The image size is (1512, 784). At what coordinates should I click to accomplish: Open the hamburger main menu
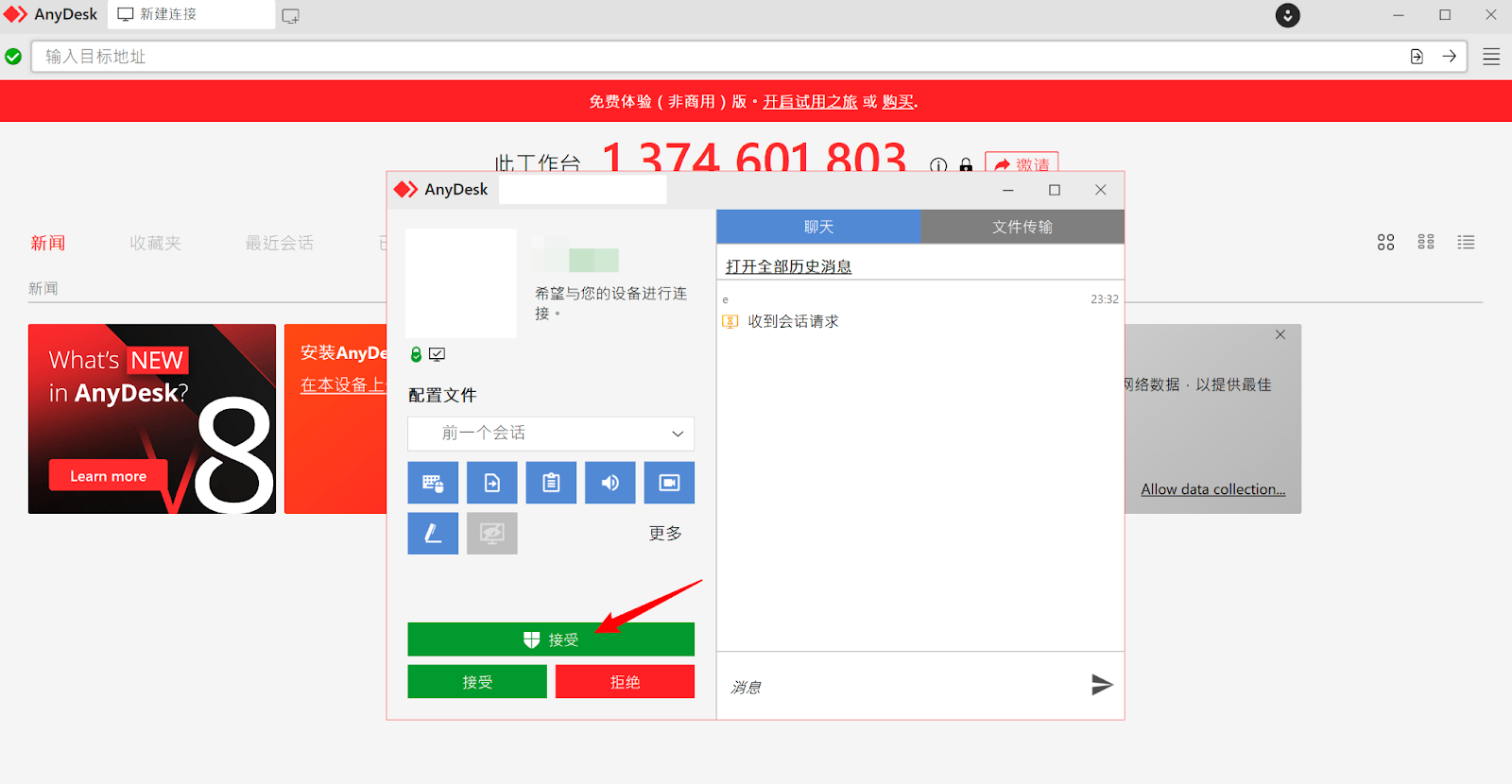pos(1491,57)
